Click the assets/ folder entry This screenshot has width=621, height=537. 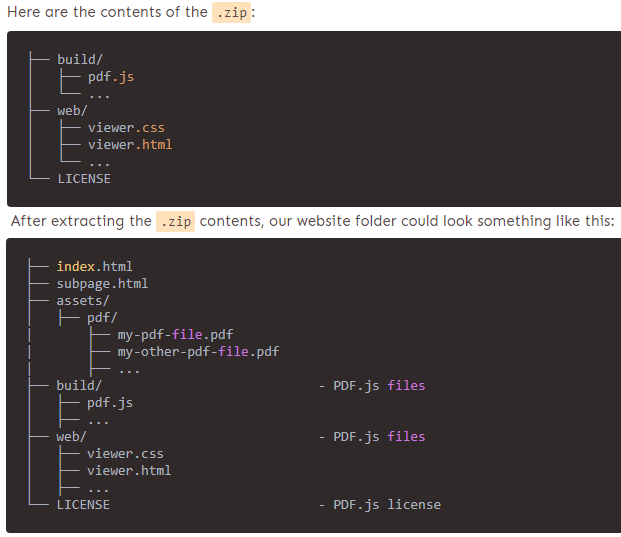coord(83,301)
